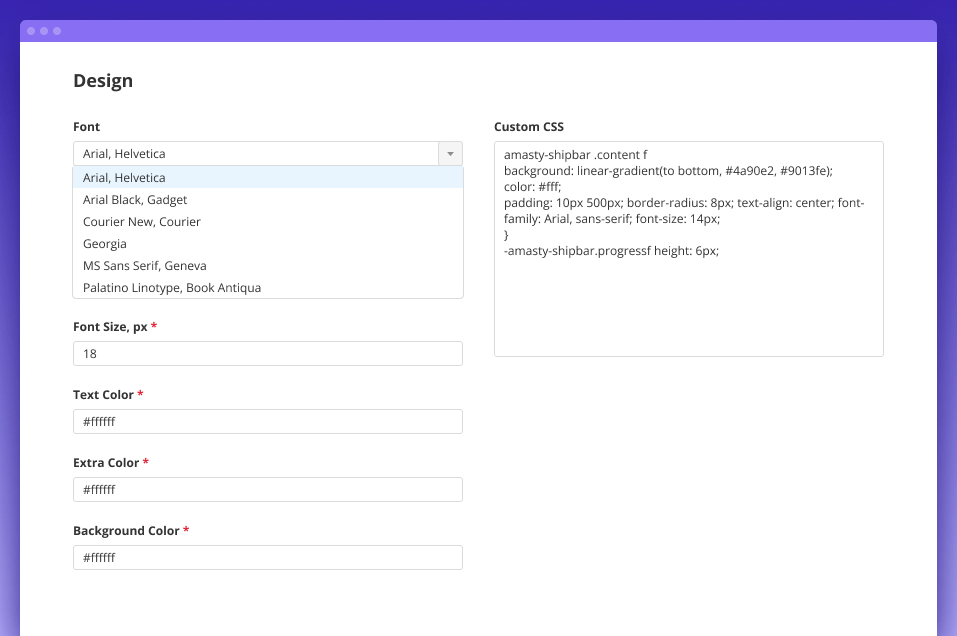Click the Font dropdown arrow button
Screen dimensions: 957x636
point(450,154)
